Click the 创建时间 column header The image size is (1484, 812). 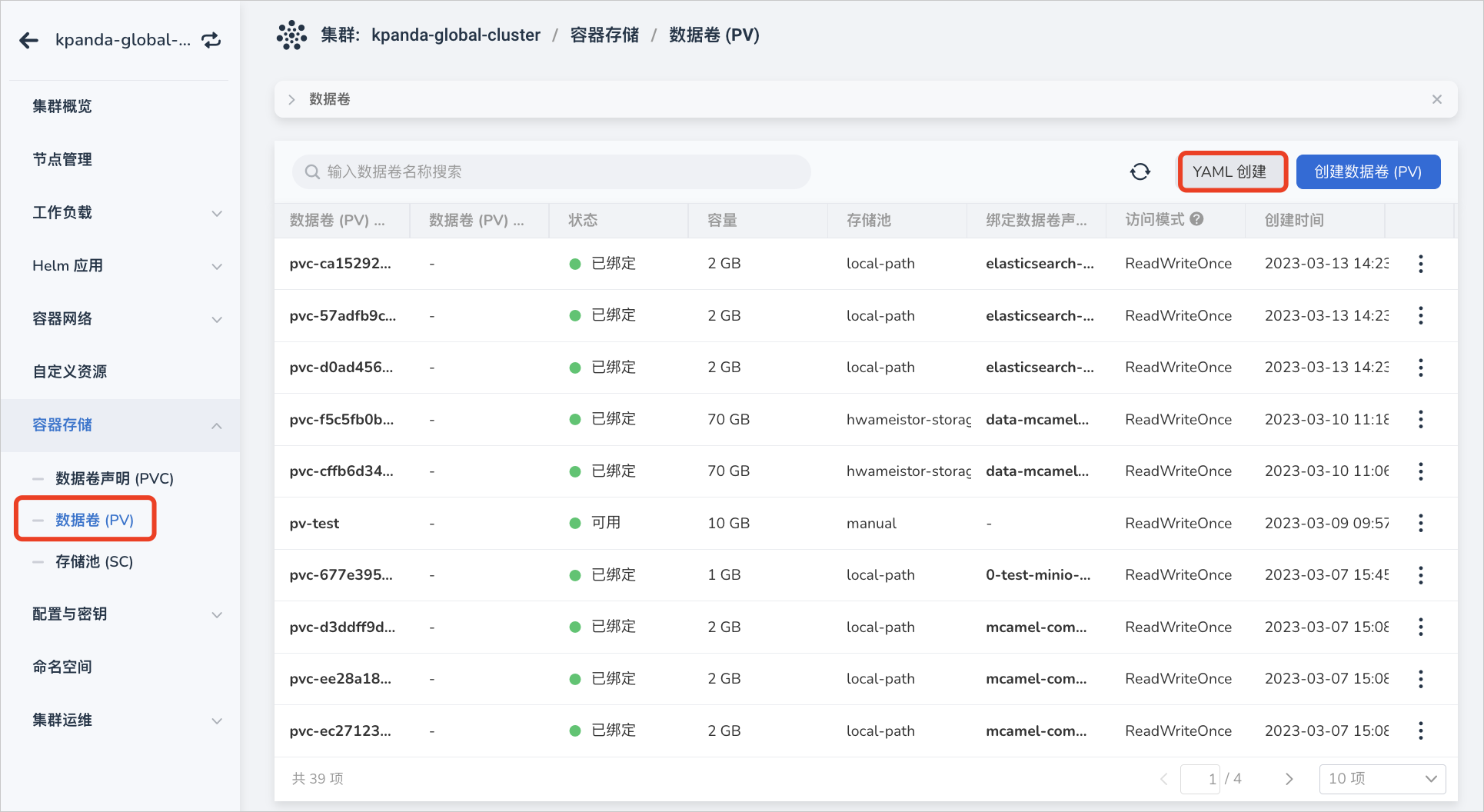1294,220
